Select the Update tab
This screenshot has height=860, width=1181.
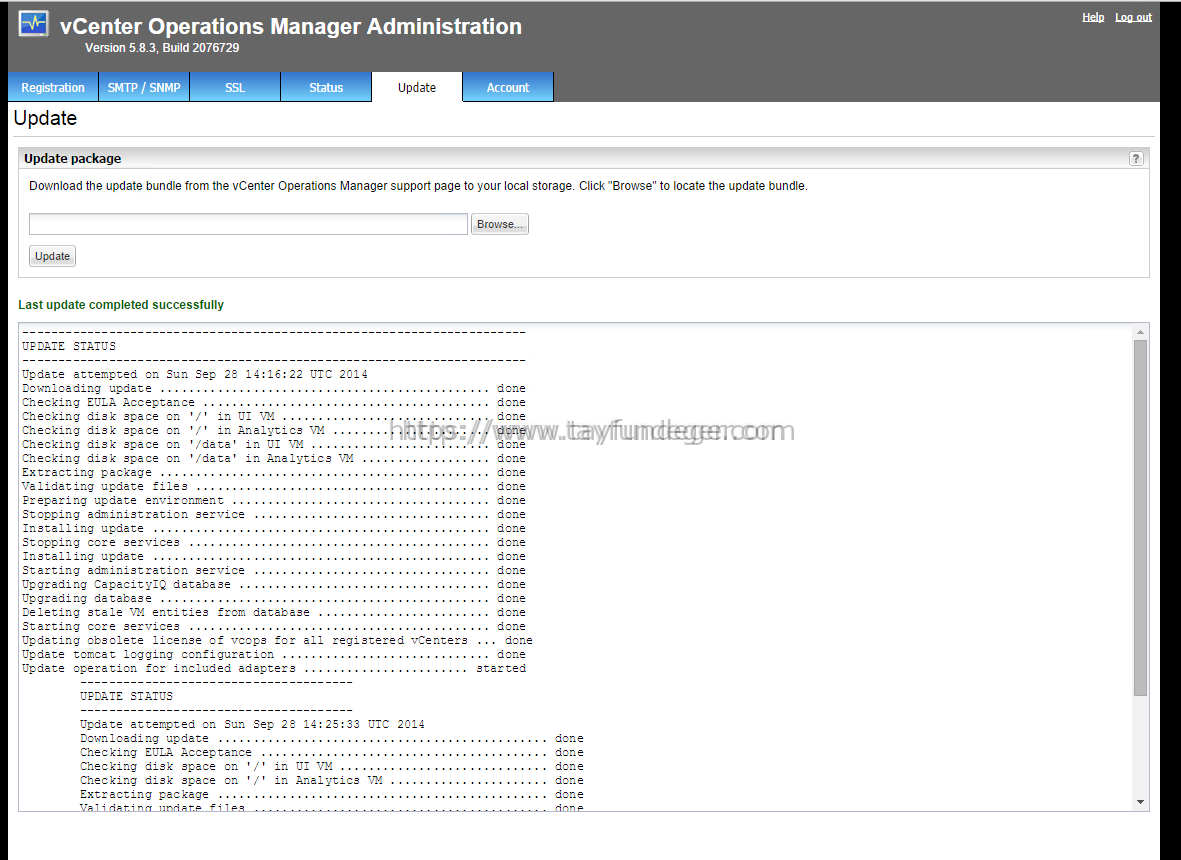coord(417,87)
